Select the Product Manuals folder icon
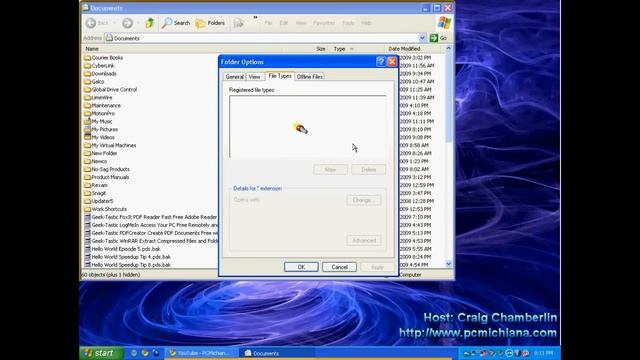Image resolution: width=640 pixels, height=360 pixels. pyautogui.click(x=87, y=177)
